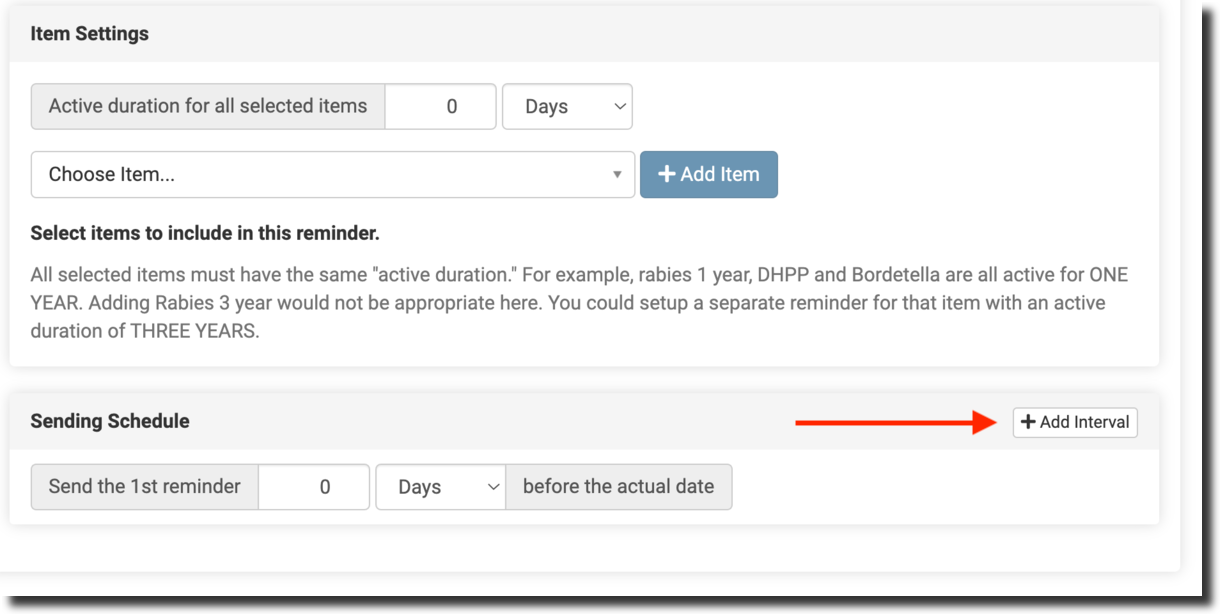1220x614 pixels.
Task: Click the 'before the actual date' label
Action: coord(618,487)
